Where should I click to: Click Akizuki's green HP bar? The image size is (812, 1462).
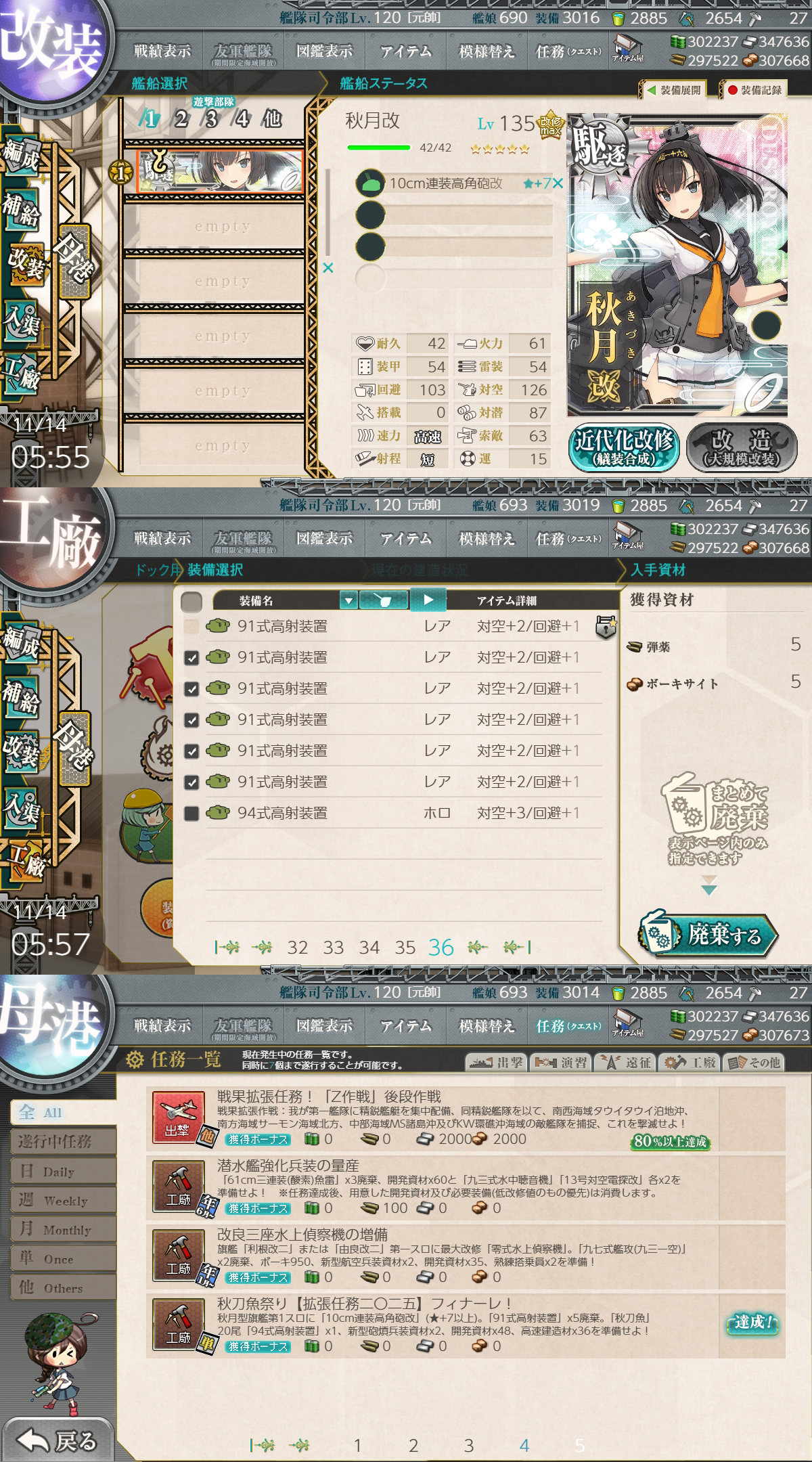[x=379, y=148]
